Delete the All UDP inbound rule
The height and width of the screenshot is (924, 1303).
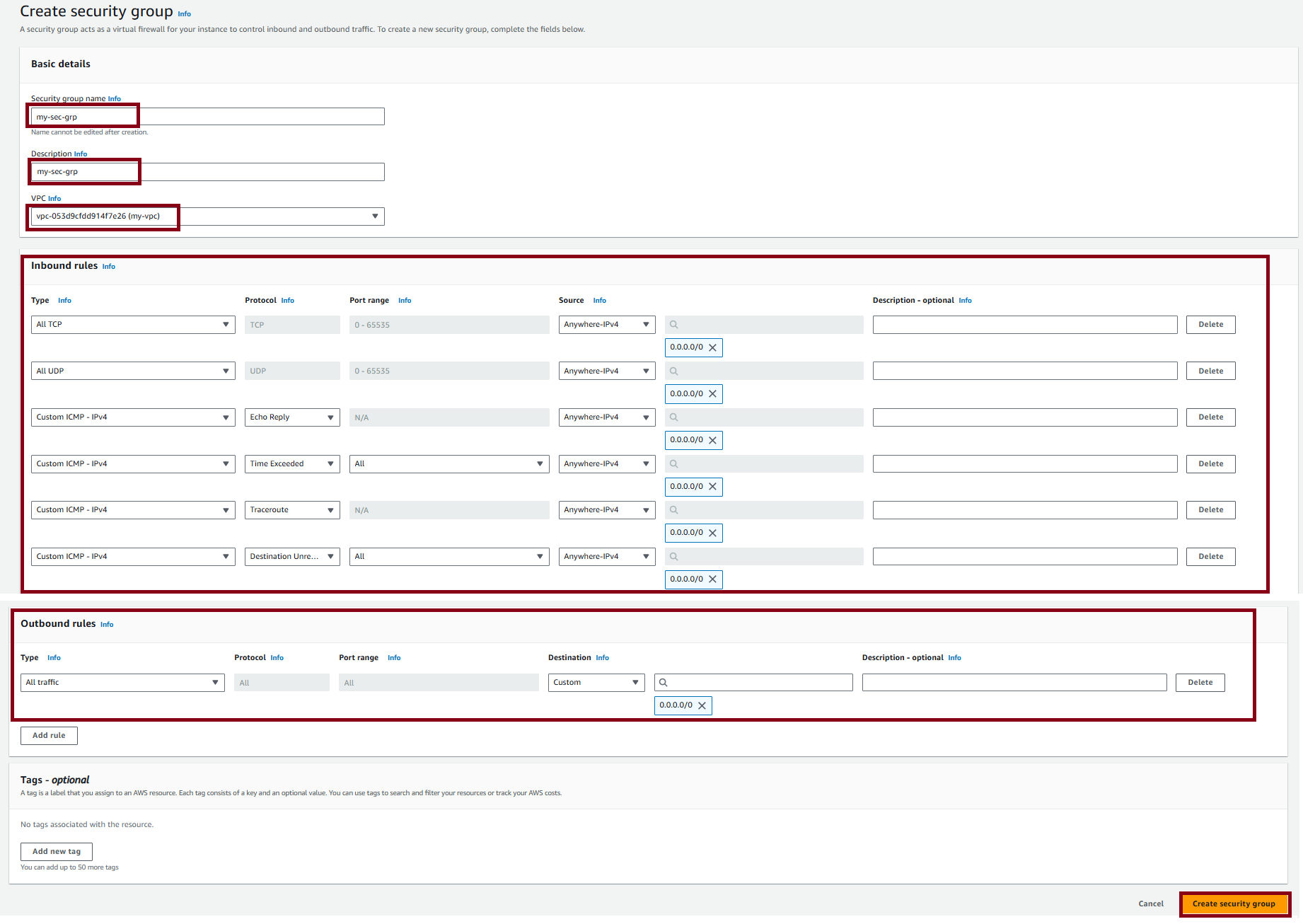coord(1210,371)
